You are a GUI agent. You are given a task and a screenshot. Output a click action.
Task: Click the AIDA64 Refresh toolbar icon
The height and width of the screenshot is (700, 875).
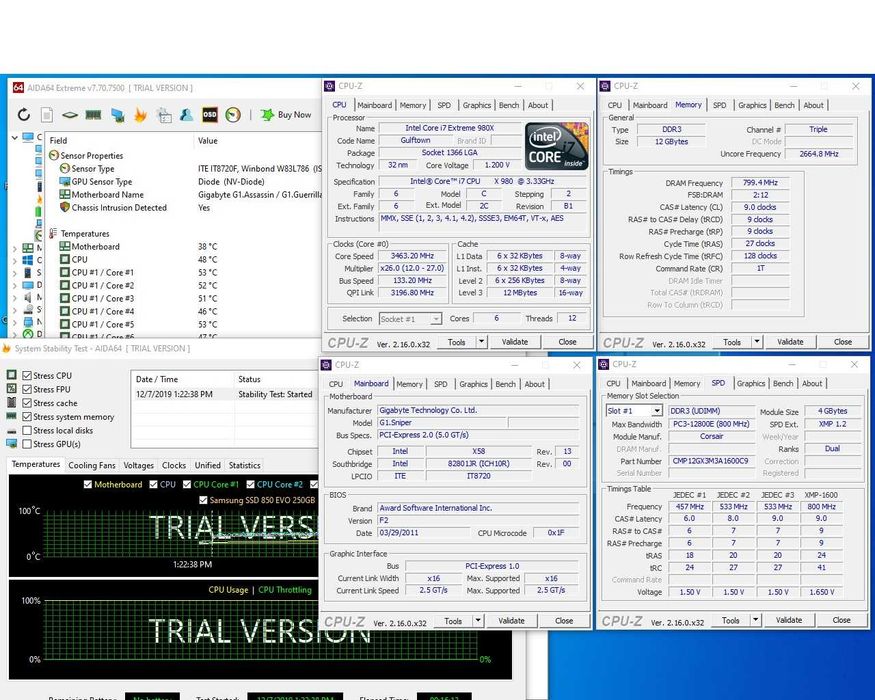(23, 115)
